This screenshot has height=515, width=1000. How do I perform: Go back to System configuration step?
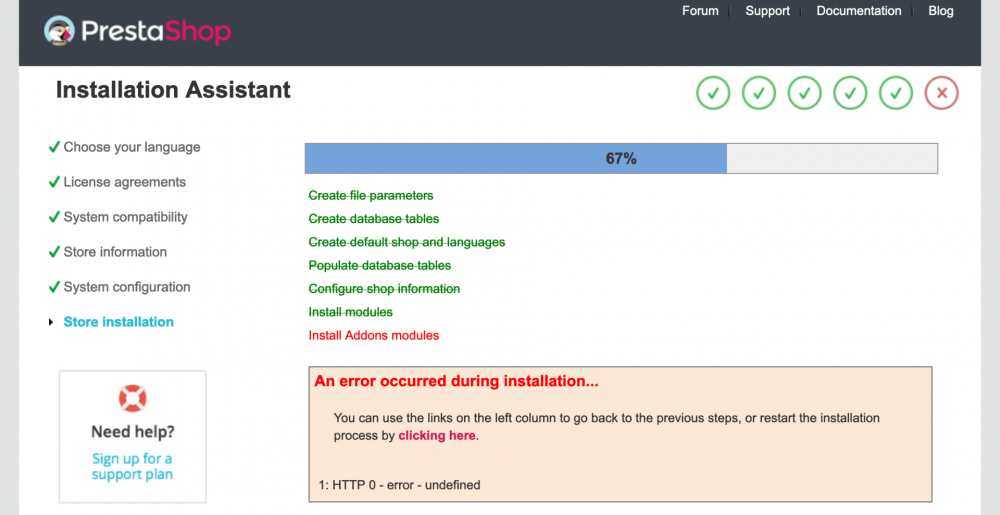(127, 287)
